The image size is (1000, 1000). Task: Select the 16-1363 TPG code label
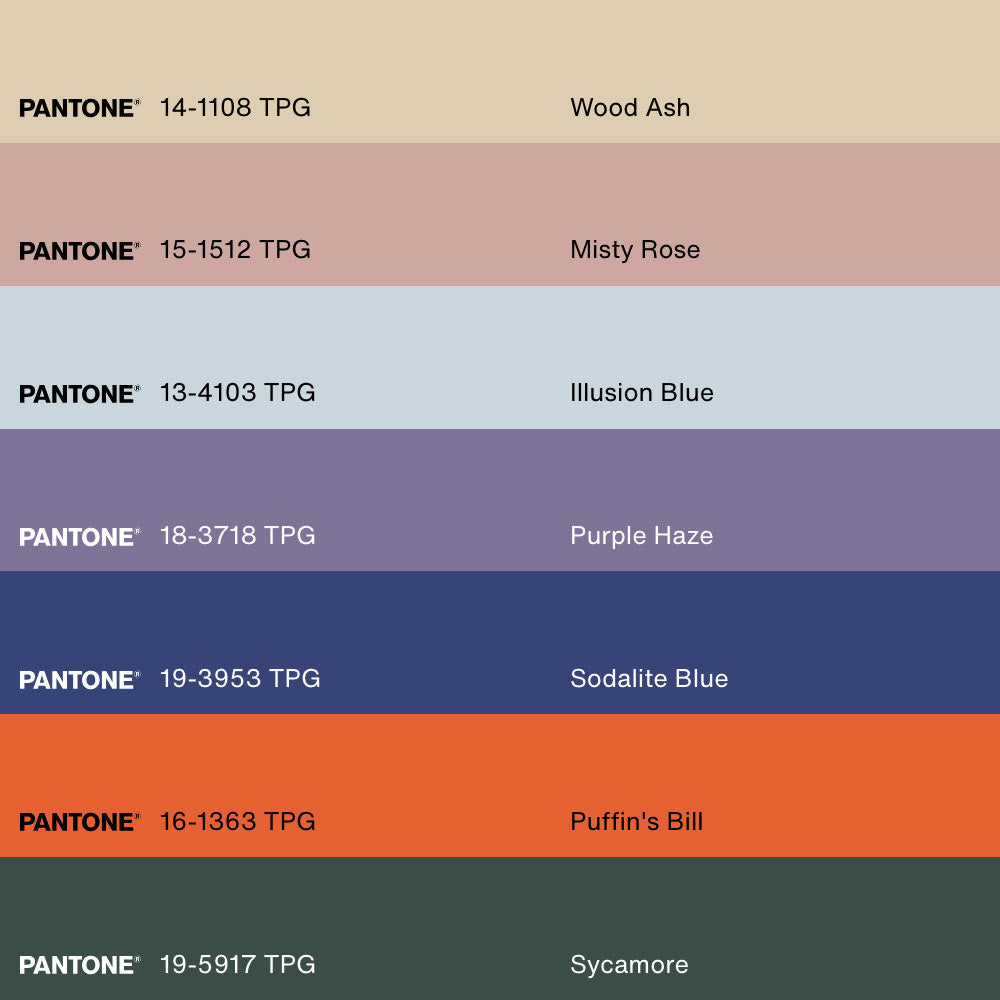(237, 822)
